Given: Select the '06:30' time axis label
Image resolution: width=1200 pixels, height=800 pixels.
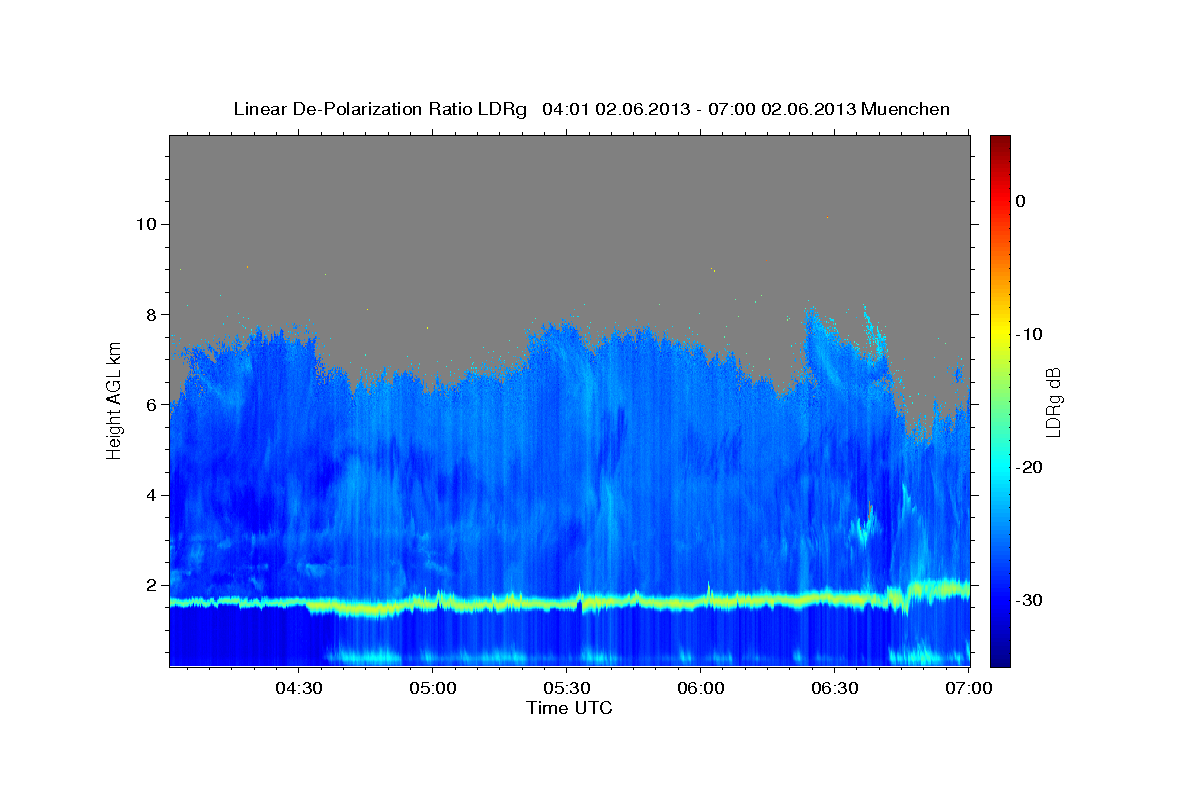Looking at the screenshot, I should (x=834, y=688).
